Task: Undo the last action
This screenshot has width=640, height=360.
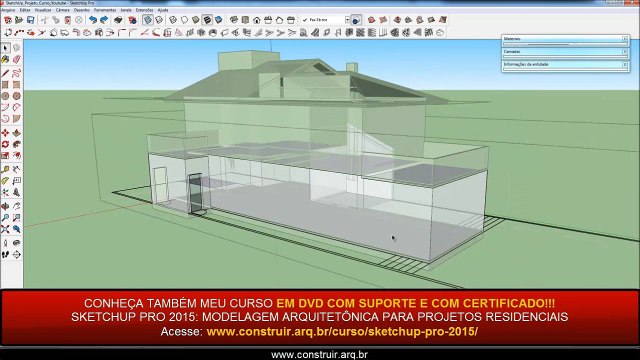Action: 93,20
